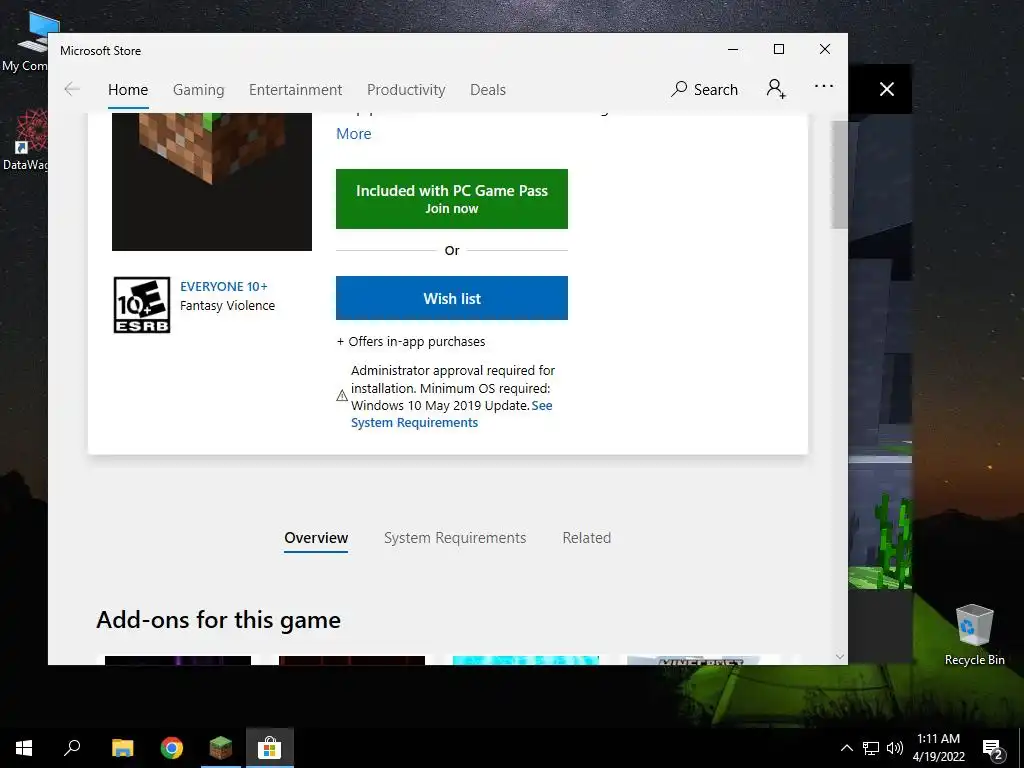
Task: Click Included with PC Game Pass button
Action: tap(452, 199)
